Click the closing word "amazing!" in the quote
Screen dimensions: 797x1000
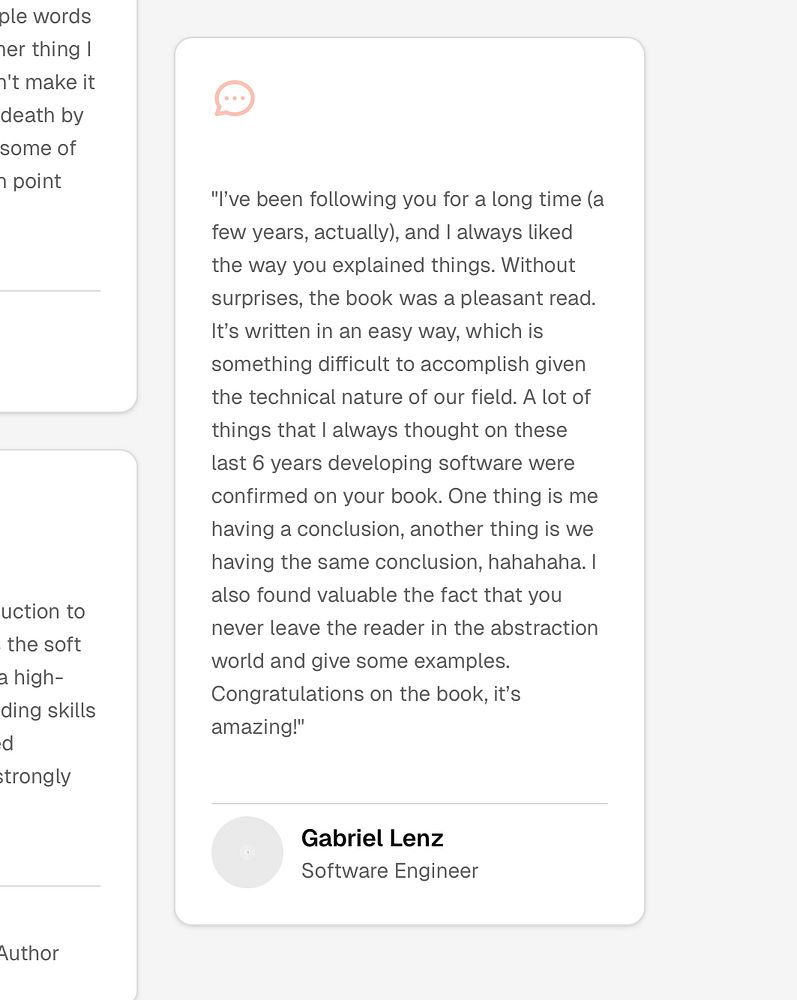click(x=256, y=727)
